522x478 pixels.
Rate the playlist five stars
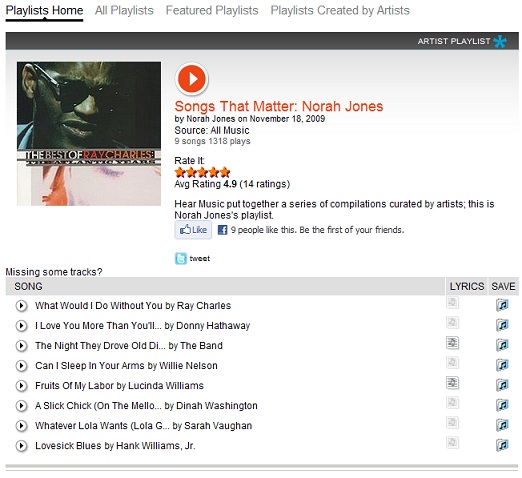tap(225, 172)
